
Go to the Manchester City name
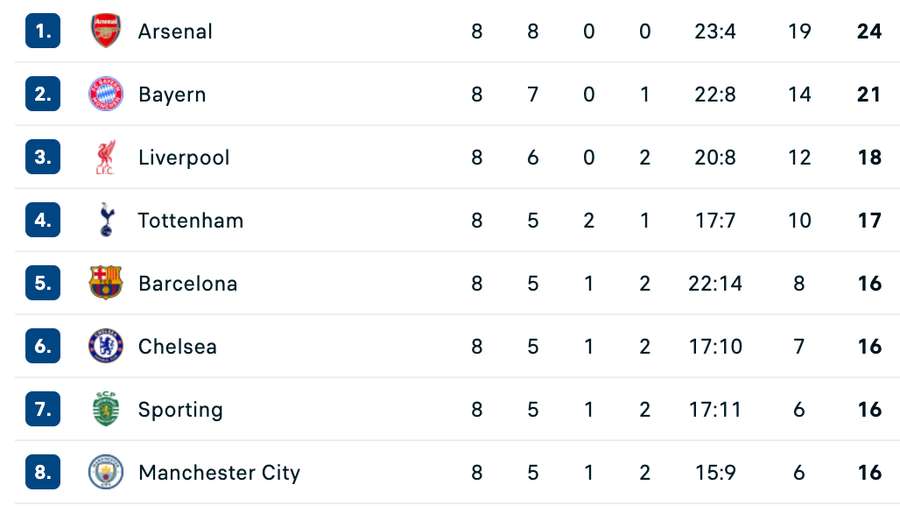(x=219, y=472)
